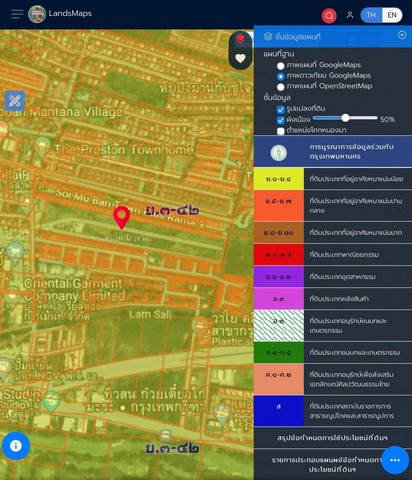Adjust the city plan opacity slider
The width and height of the screenshot is (412, 480).
click(345, 118)
